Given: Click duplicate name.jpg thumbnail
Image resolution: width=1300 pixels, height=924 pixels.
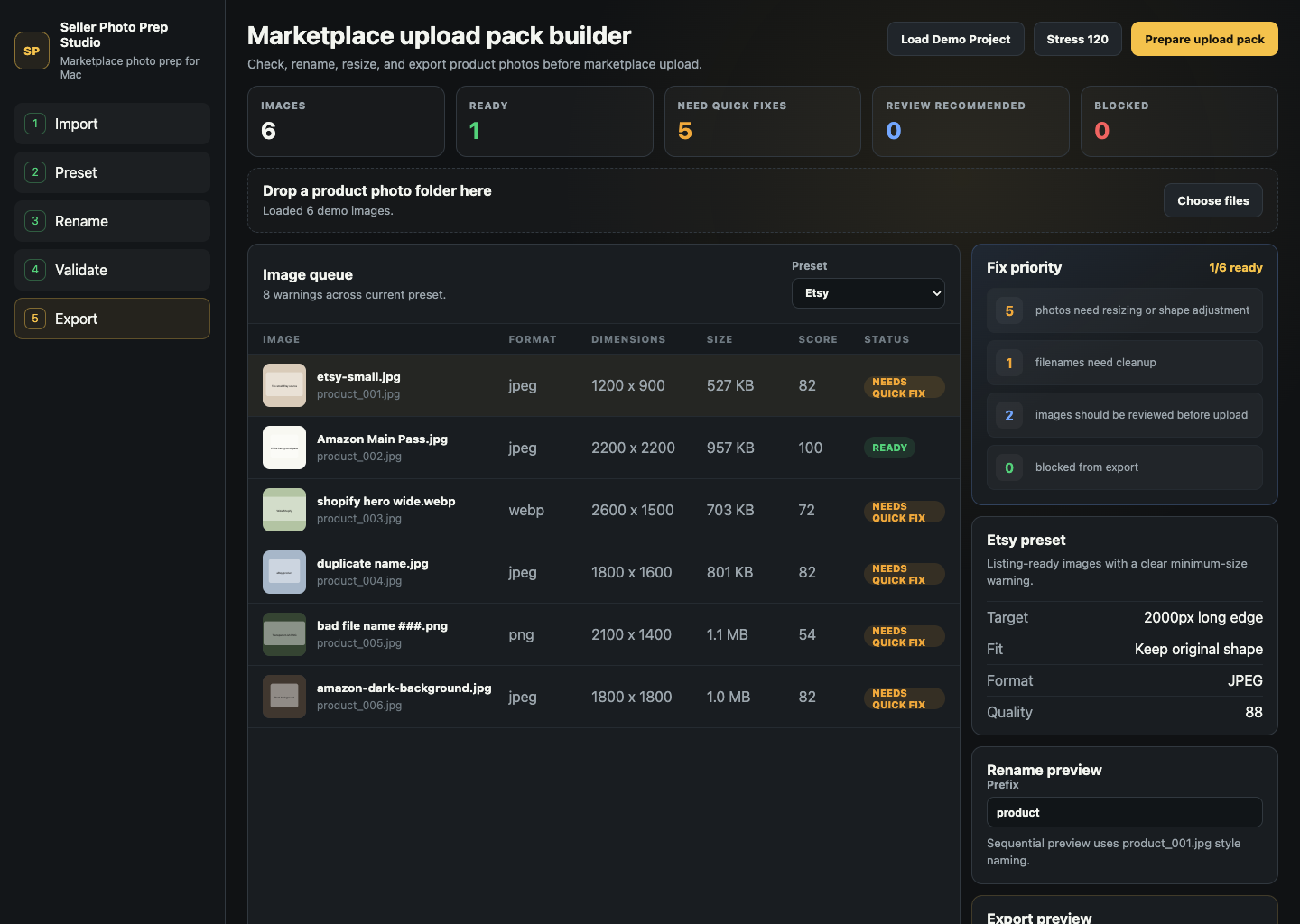Looking at the screenshot, I should (284, 572).
